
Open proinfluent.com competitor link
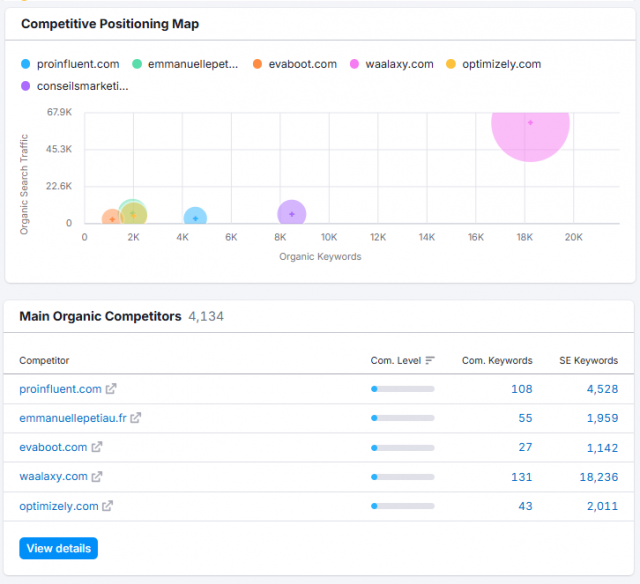(60, 389)
